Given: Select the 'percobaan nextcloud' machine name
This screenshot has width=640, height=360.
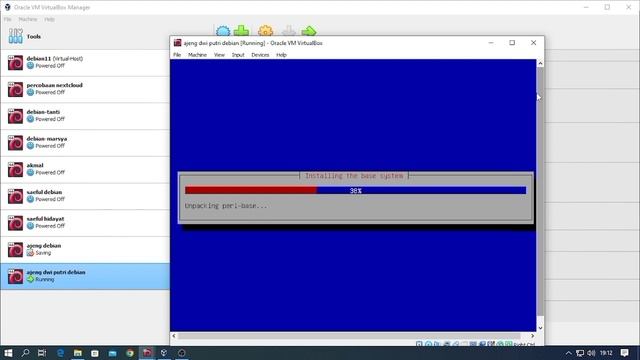Looking at the screenshot, I should click(x=55, y=85).
